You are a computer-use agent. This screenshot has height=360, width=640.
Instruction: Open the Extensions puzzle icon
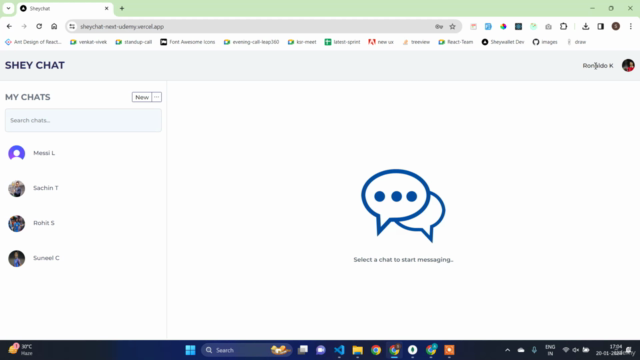[x=564, y=27]
